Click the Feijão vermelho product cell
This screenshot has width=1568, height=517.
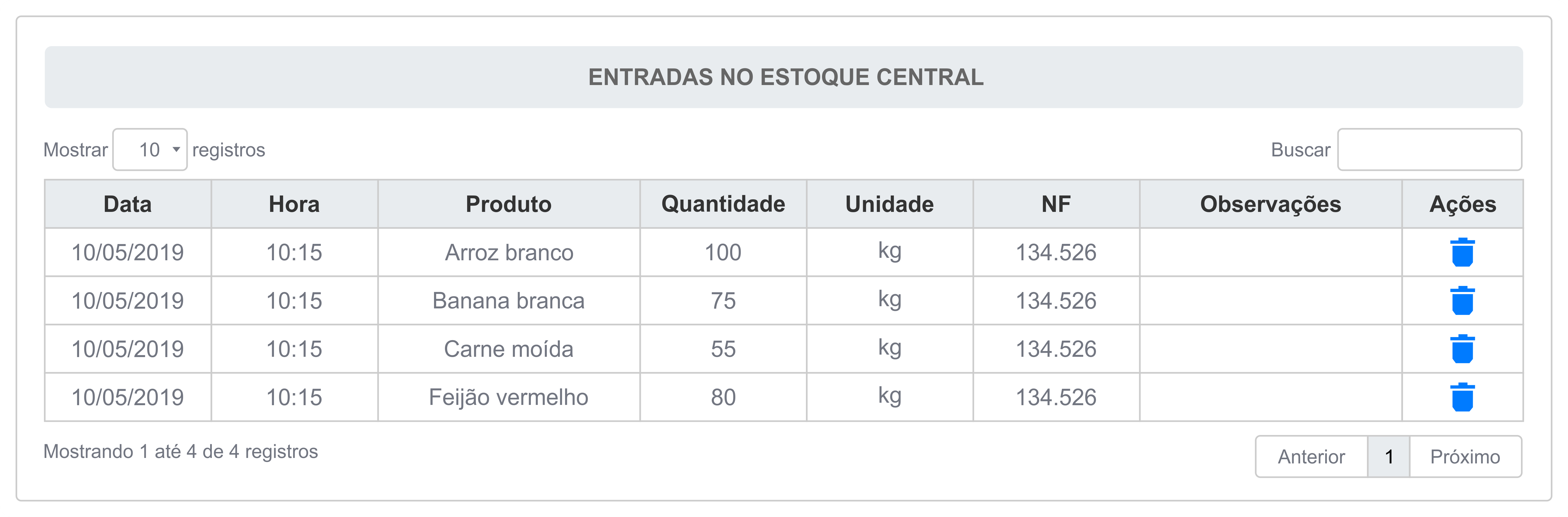(x=509, y=397)
